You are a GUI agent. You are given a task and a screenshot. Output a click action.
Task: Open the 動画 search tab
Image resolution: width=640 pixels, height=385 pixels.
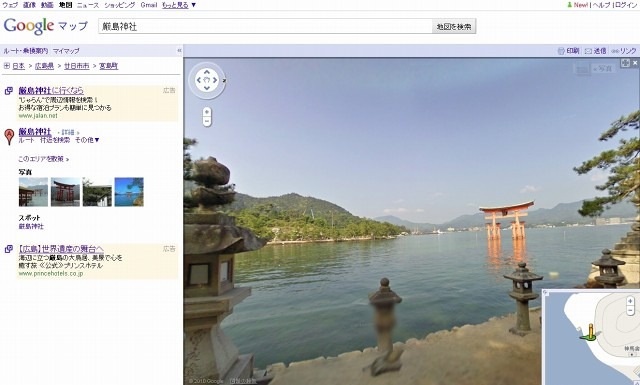click(47, 5)
